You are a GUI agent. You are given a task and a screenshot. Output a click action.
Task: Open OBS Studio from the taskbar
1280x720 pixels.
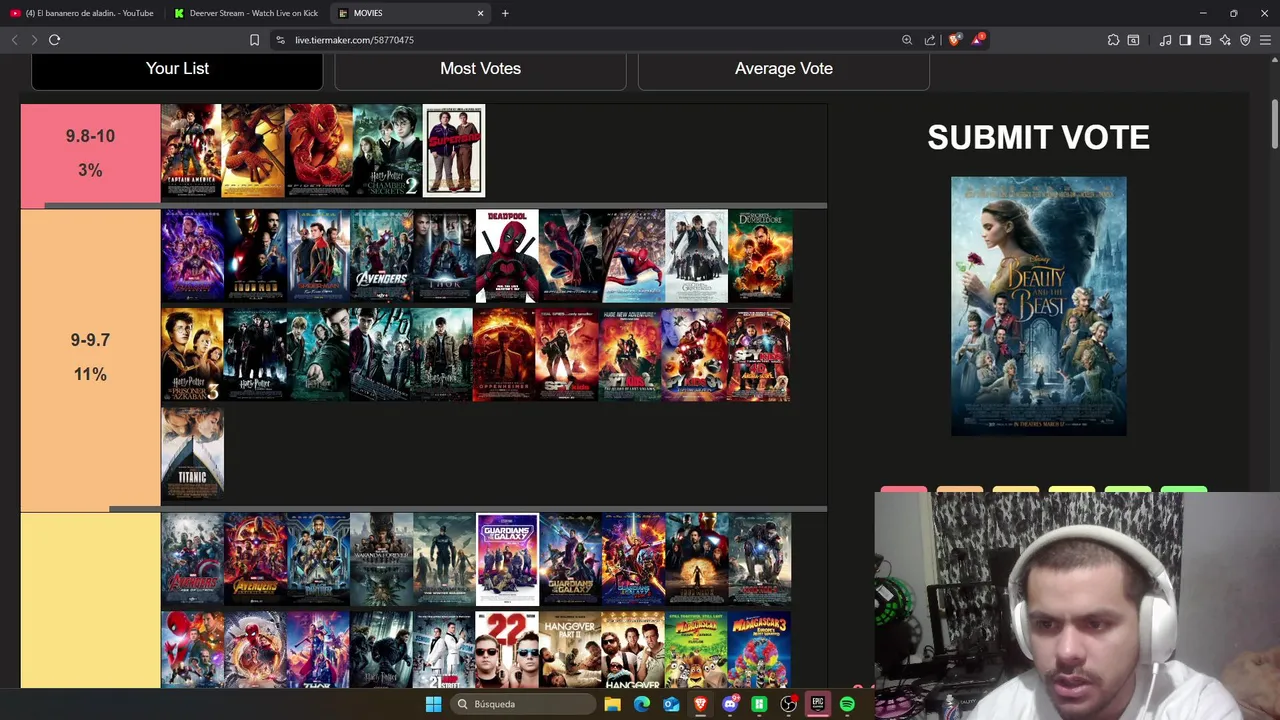[x=788, y=704]
